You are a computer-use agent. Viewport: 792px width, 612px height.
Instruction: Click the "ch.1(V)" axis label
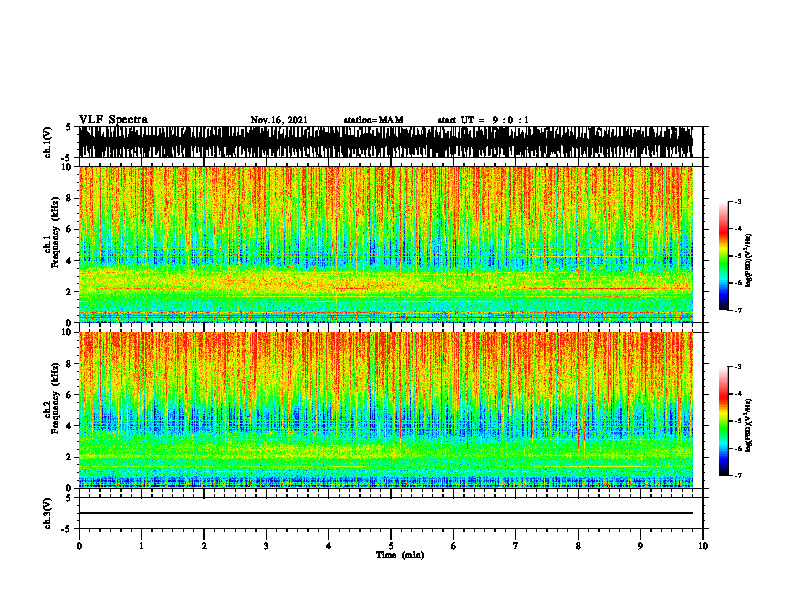coord(48,142)
